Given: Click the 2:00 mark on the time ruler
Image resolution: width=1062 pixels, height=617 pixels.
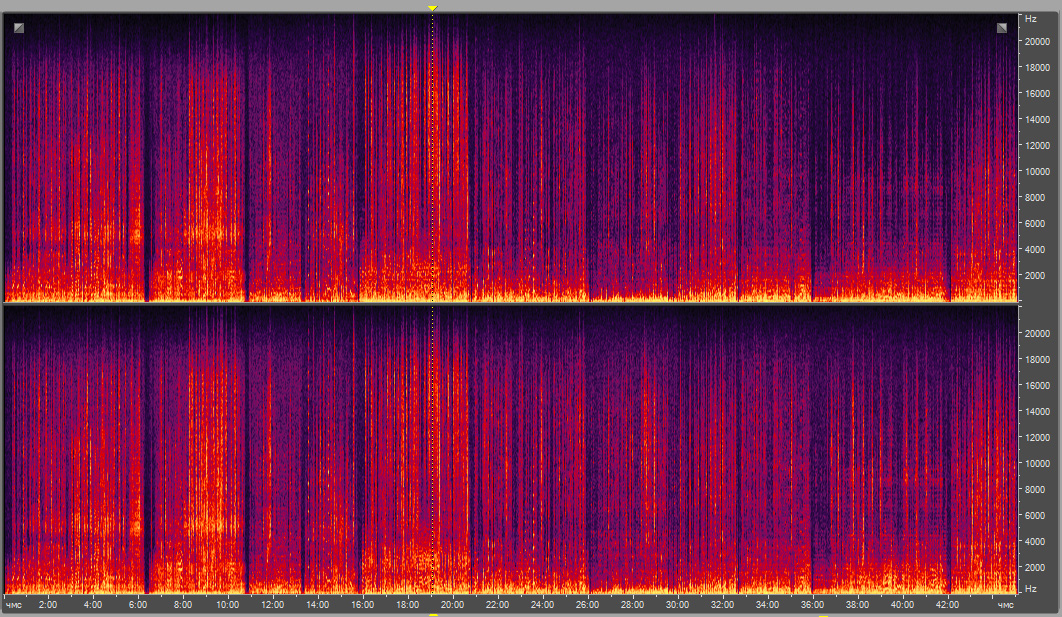Looking at the screenshot, I should pyautogui.click(x=47, y=605).
